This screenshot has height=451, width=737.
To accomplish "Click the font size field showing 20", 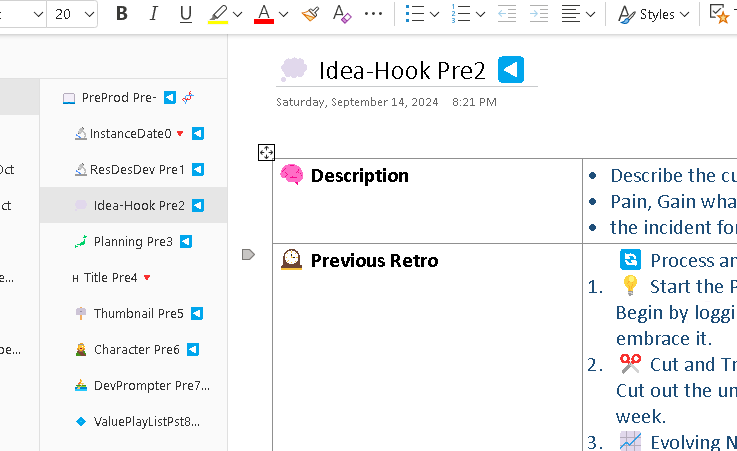I will 63,15.
